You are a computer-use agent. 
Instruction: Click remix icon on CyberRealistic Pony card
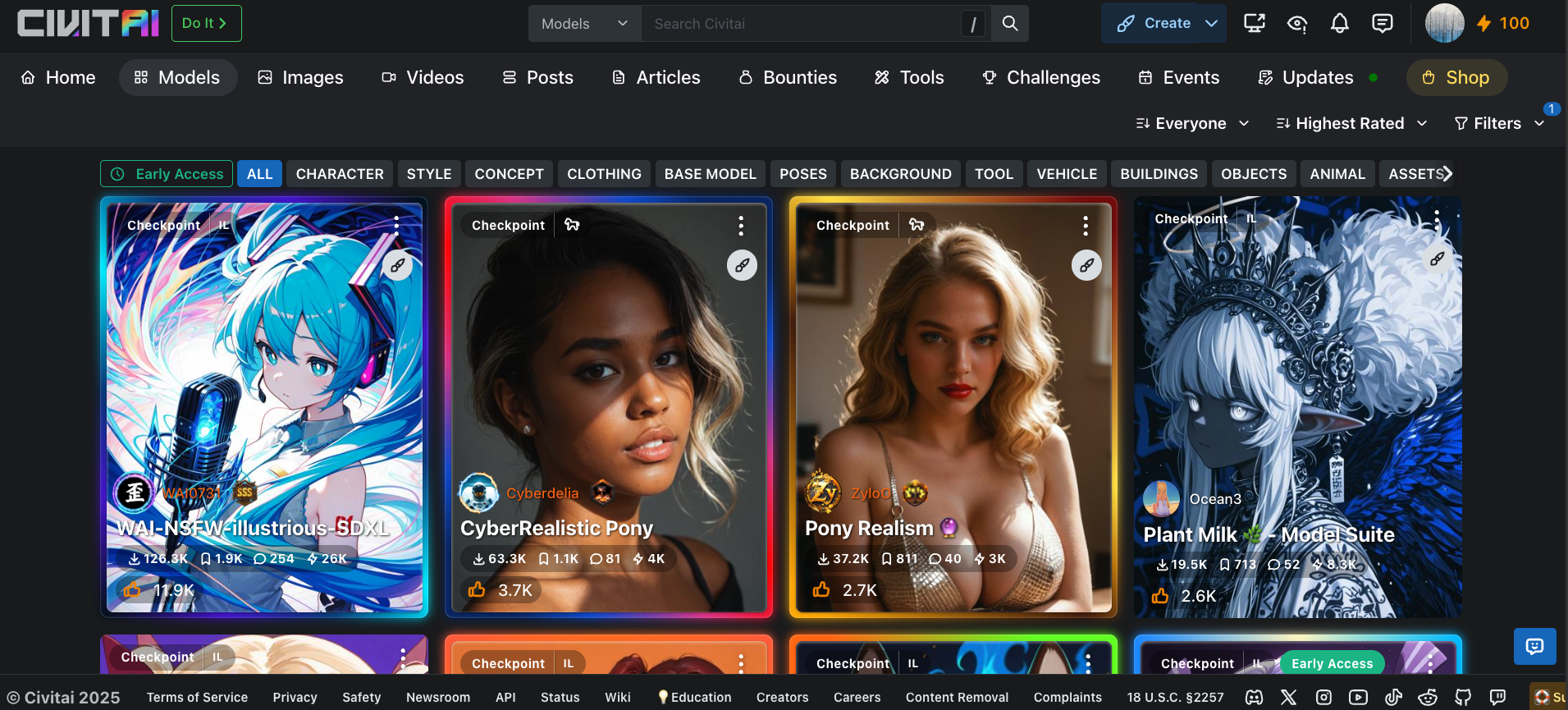(x=742, y=265)
